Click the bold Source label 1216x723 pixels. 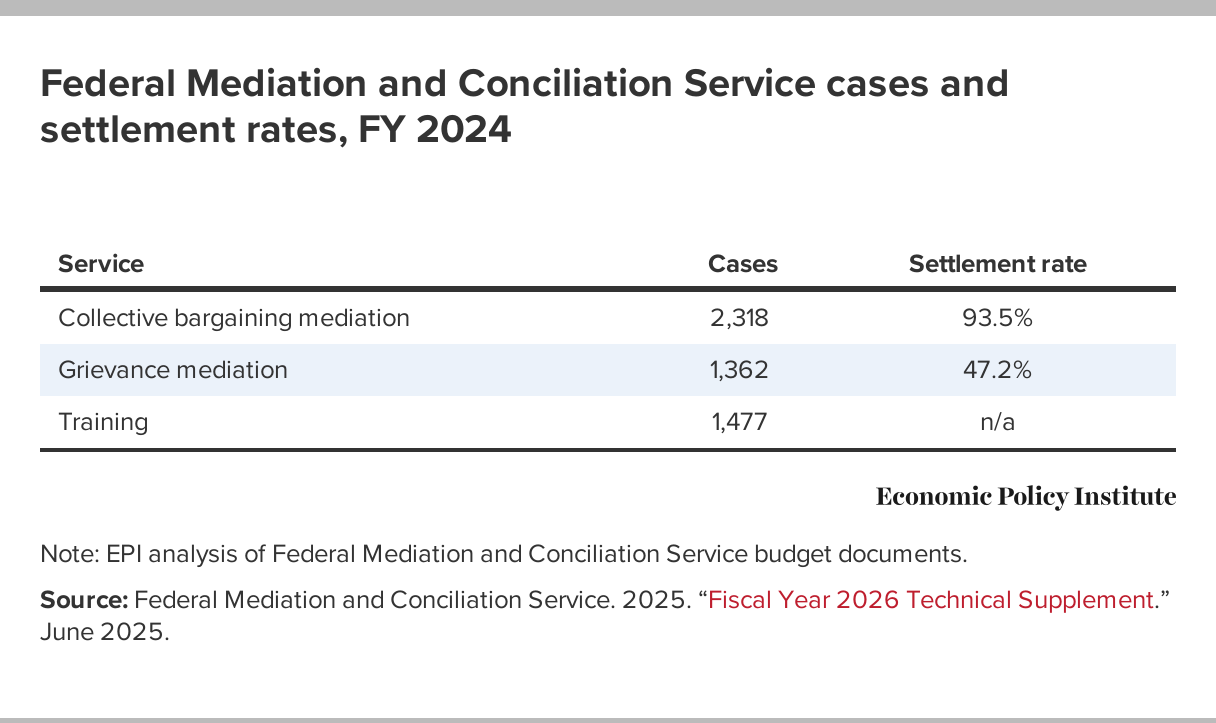point(84,600)
